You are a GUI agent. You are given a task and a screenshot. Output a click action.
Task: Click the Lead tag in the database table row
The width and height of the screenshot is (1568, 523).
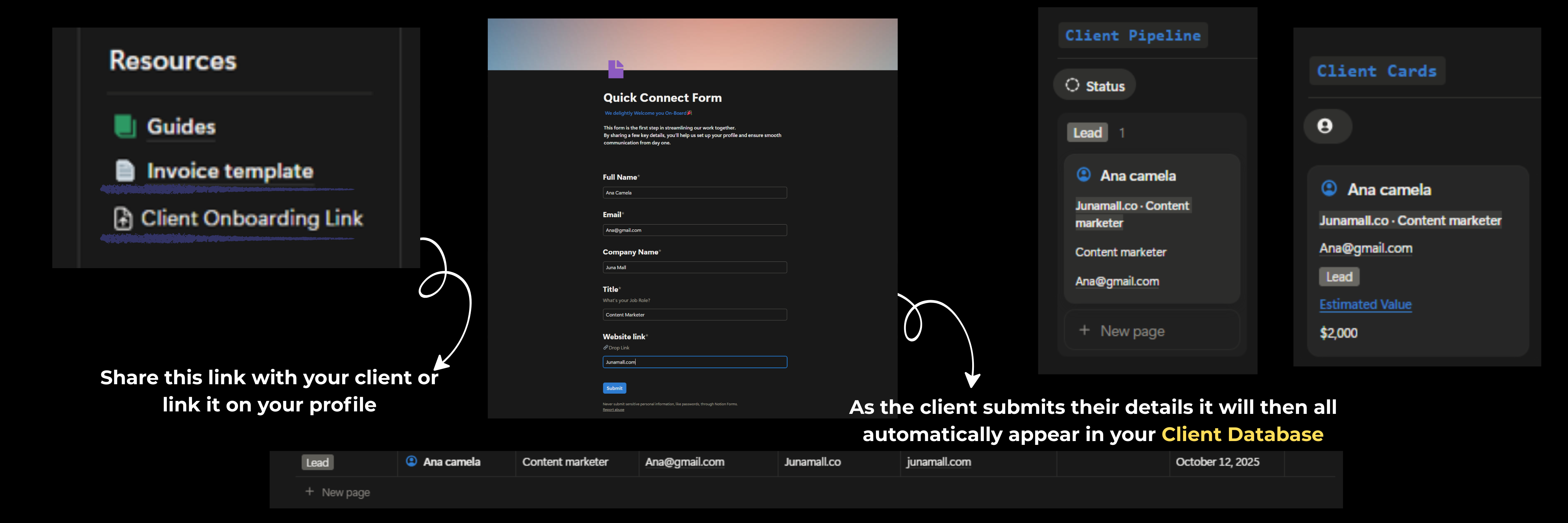(x=317, y=462)
